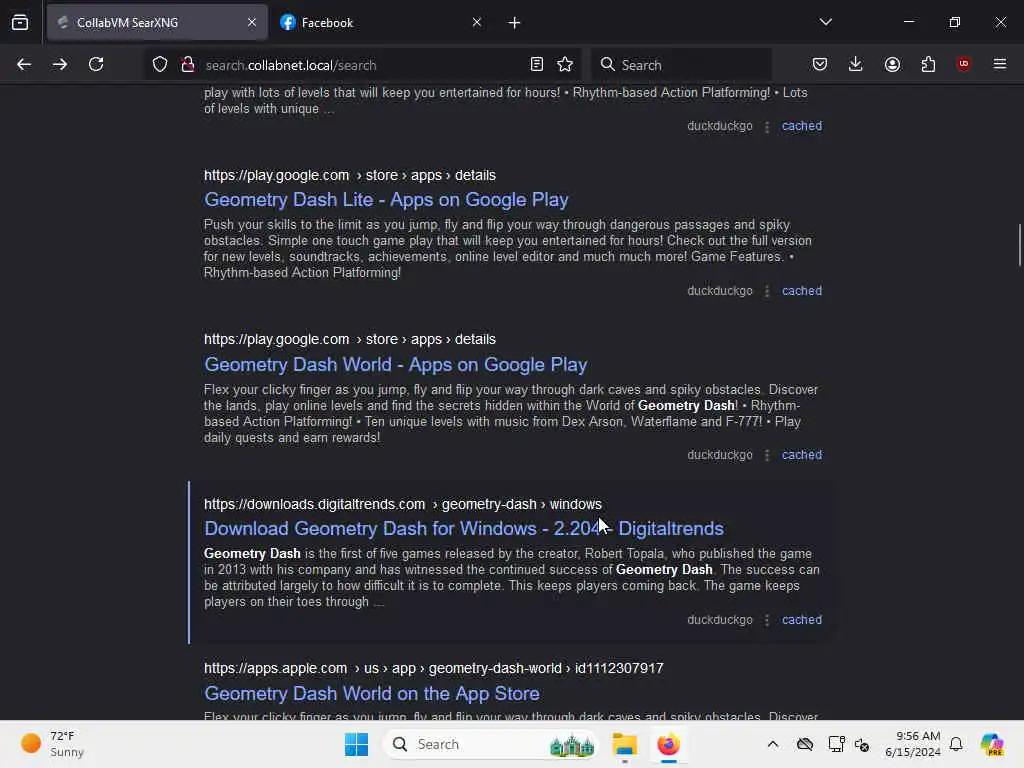Show site security lock information
This screenshot has width=1024, height=768.
(188, 65)
